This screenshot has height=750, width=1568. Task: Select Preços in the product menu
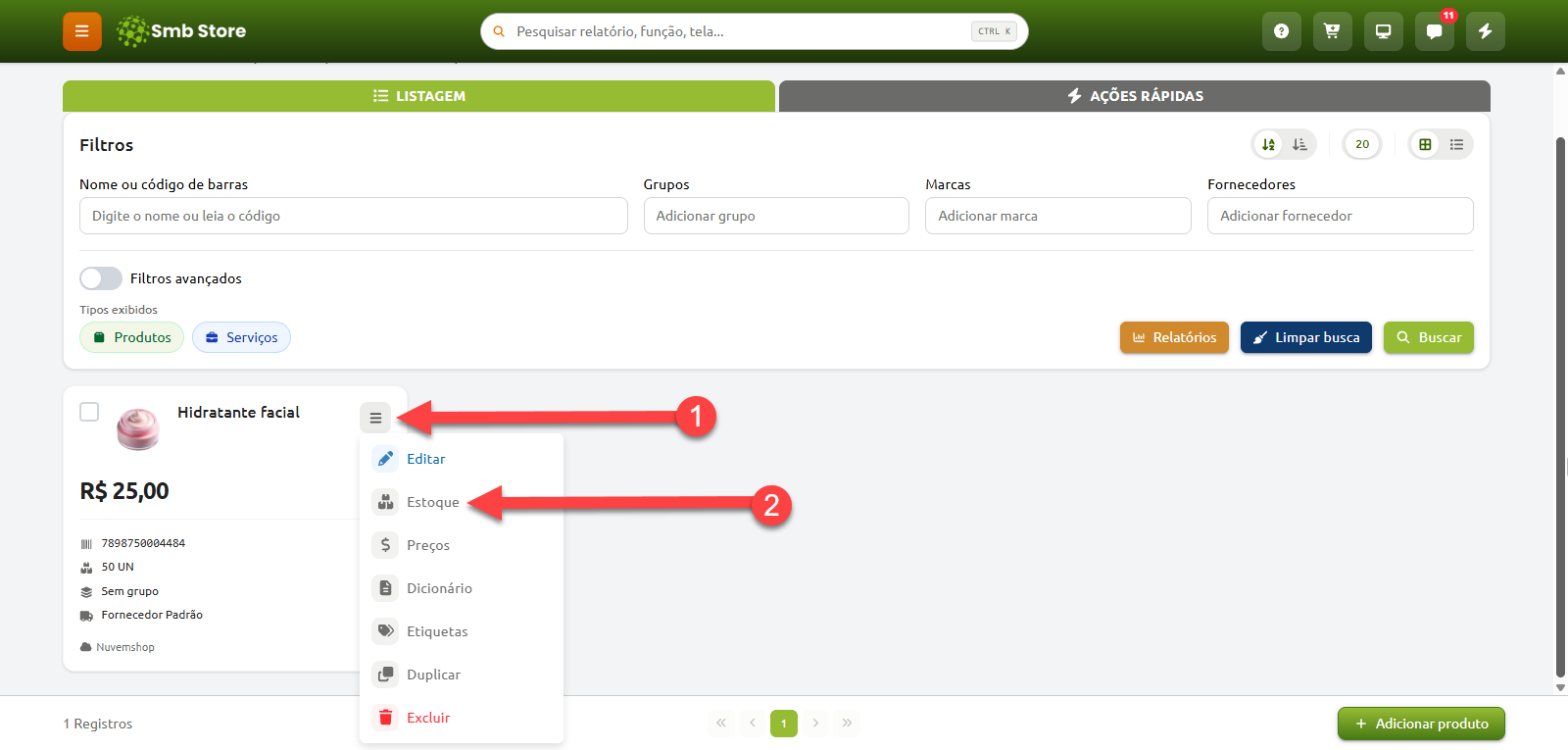pyautogui.click(x=462, y=545)
